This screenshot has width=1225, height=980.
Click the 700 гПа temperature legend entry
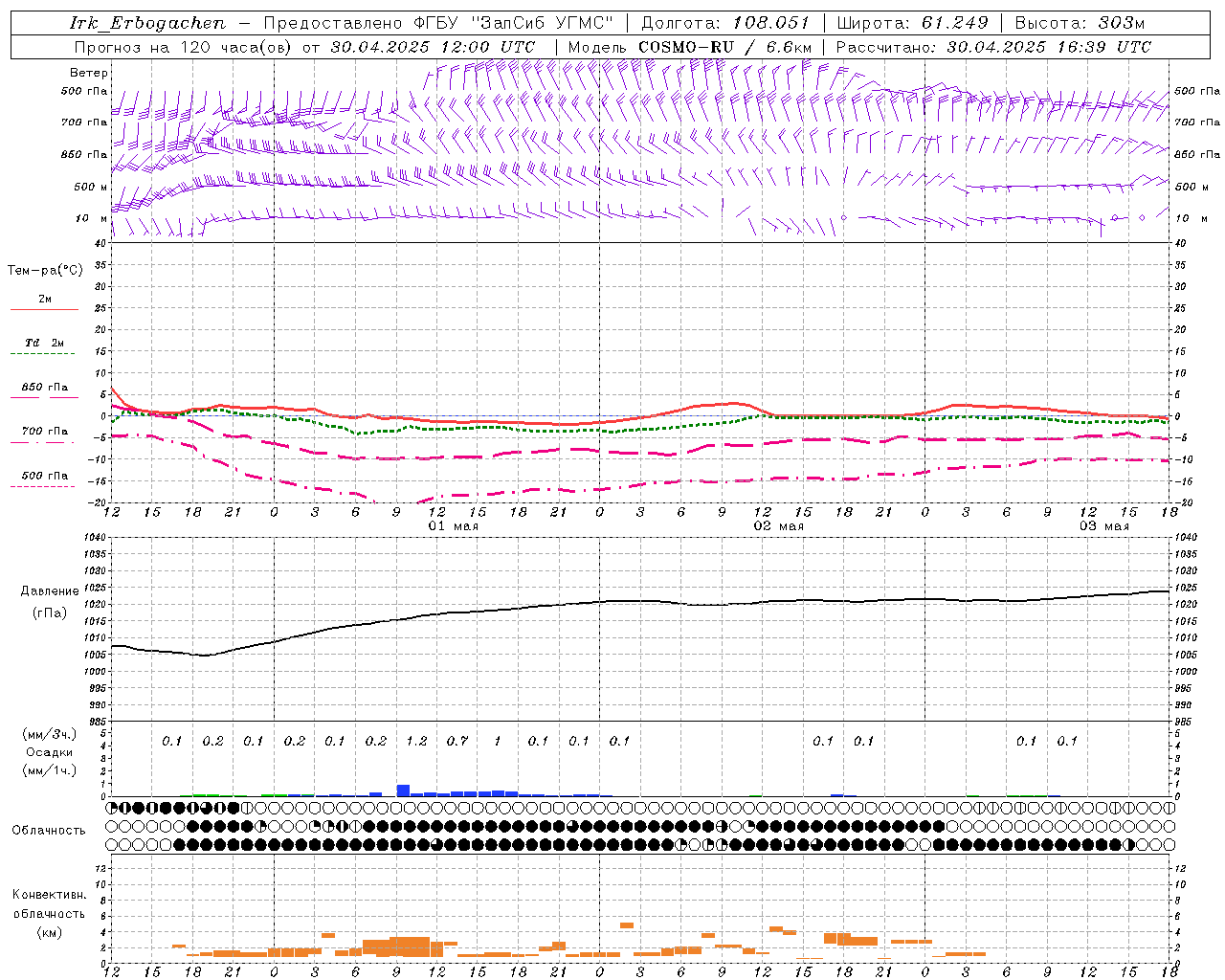44,431
